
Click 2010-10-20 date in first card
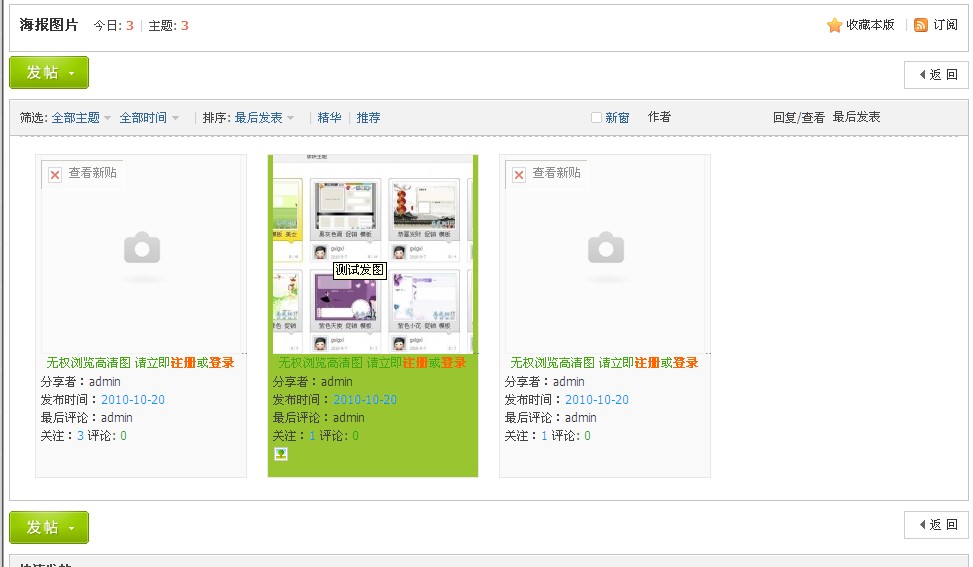[133, 400]
